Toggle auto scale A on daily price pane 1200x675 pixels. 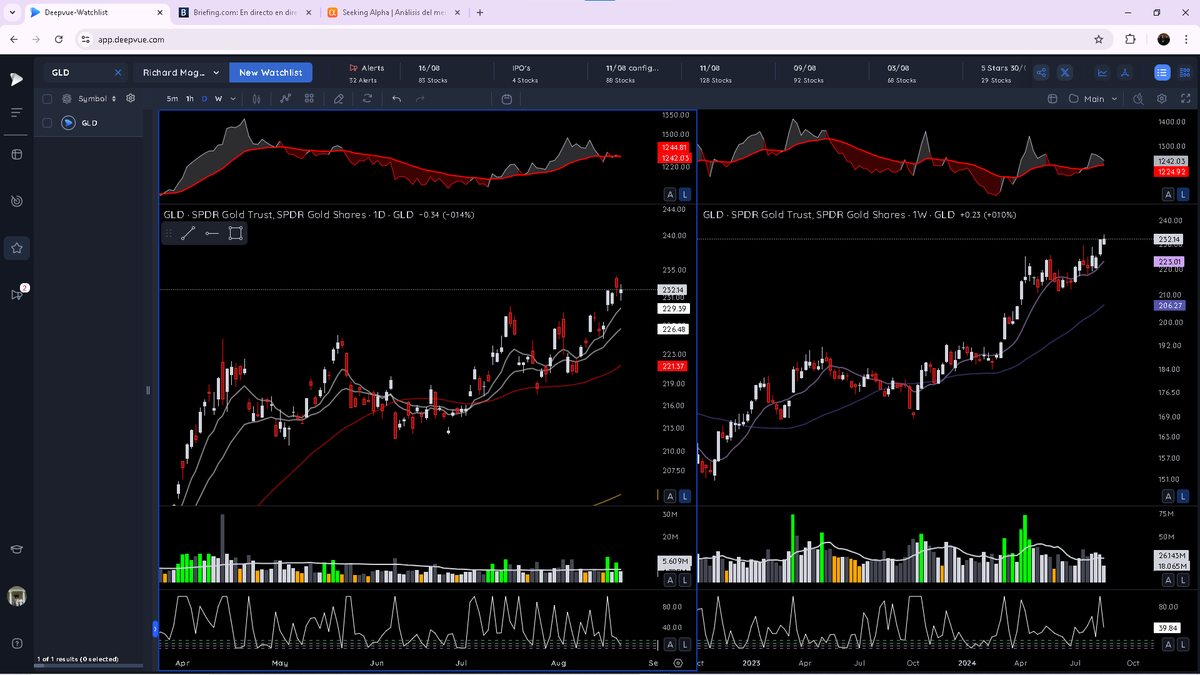[670, 496]
